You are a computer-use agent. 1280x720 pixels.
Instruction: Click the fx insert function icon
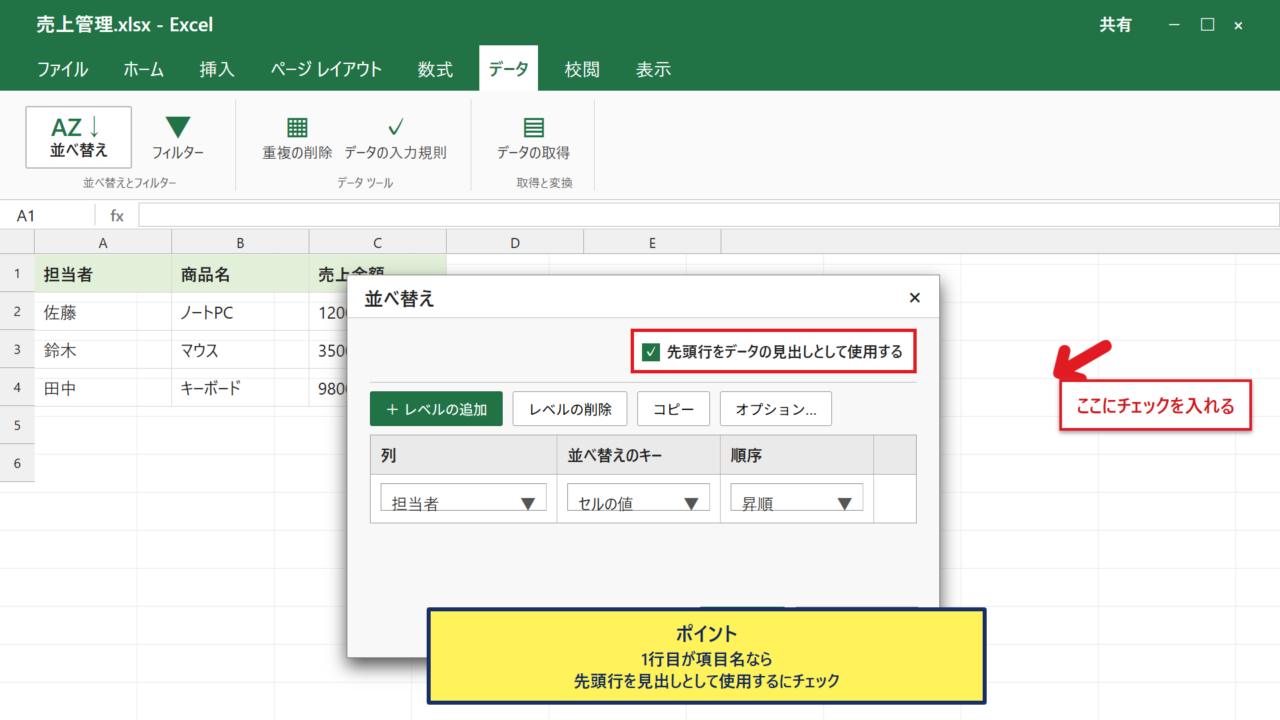[x=117, y=215]
